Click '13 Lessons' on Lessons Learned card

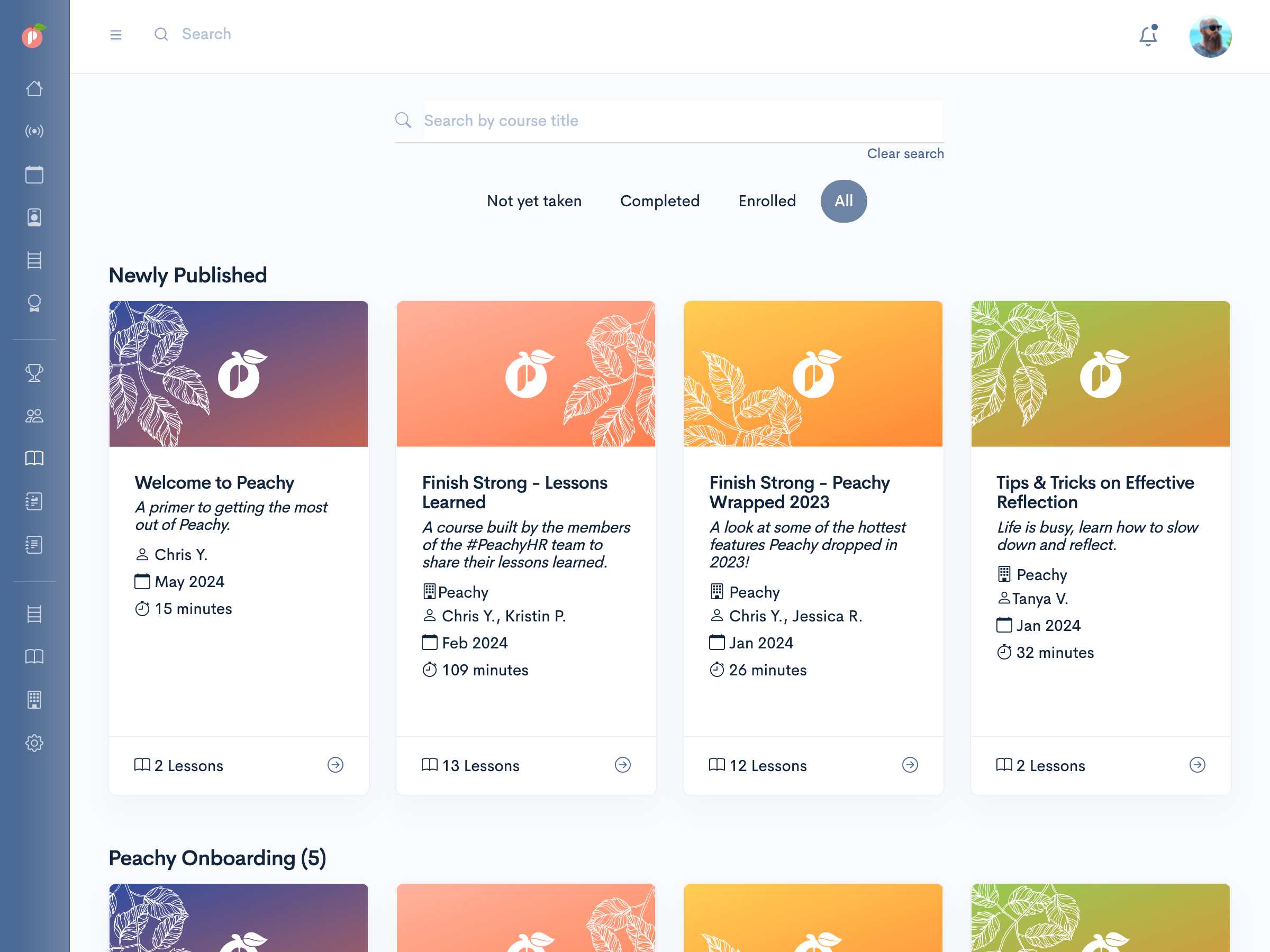(480, 765)
